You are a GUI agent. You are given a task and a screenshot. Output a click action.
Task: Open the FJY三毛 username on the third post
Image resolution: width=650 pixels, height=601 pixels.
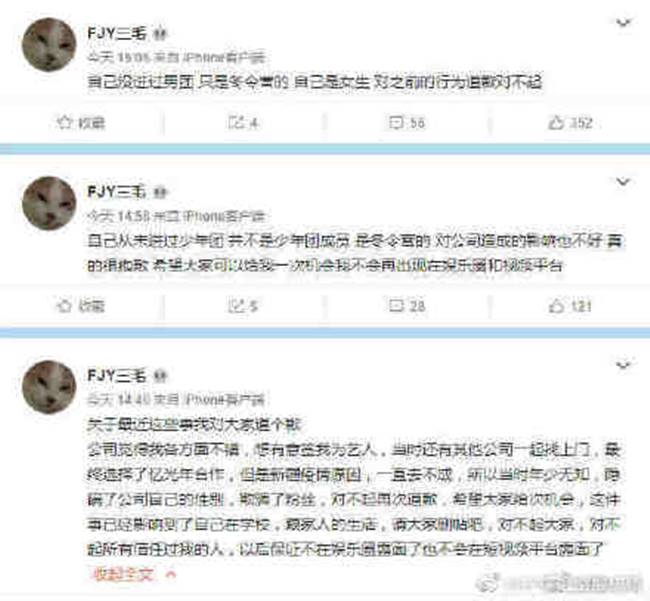[x=117, y=376]
